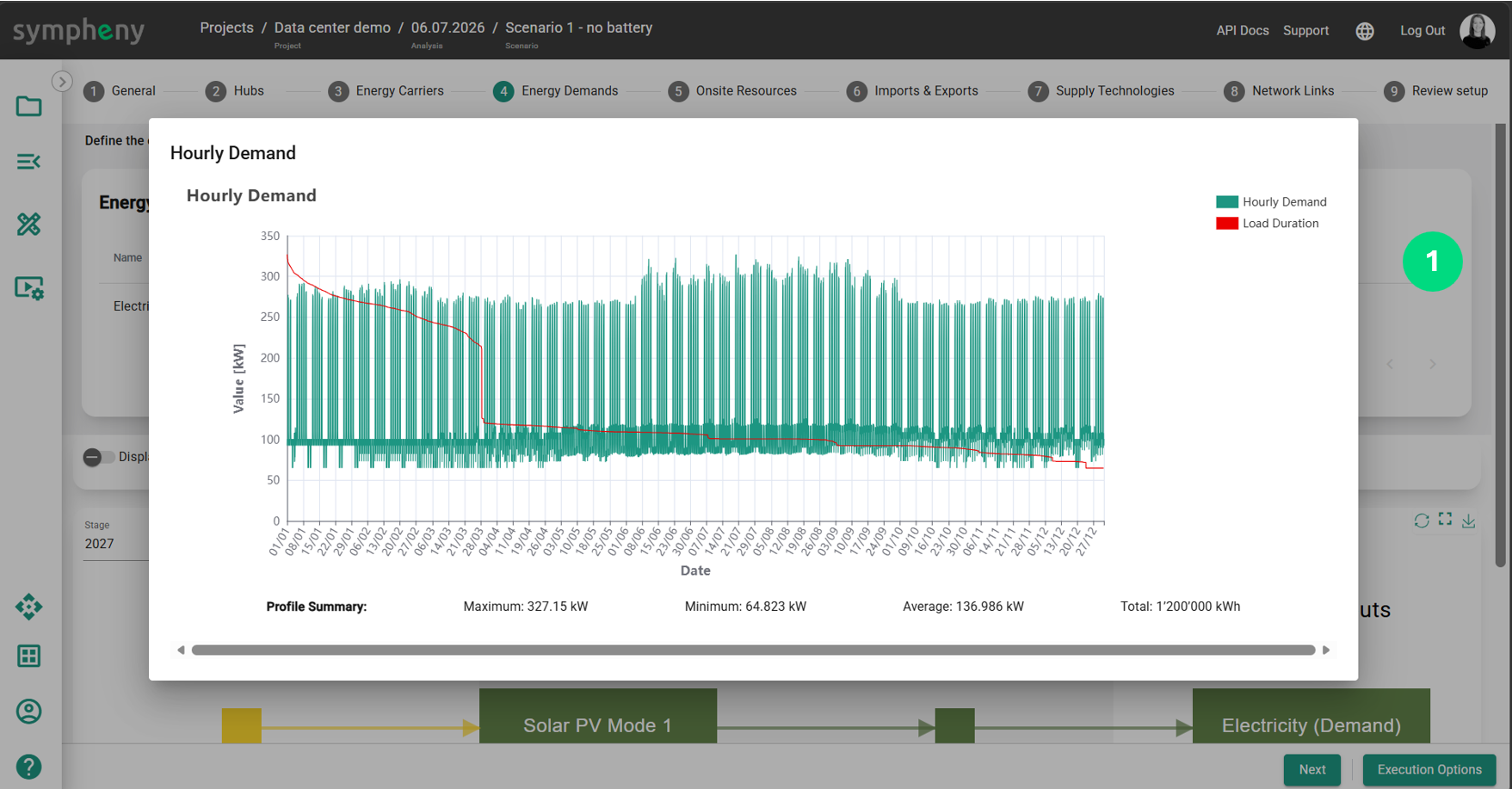Open Data center demo breadcrumb

click(x=332, y=28)
